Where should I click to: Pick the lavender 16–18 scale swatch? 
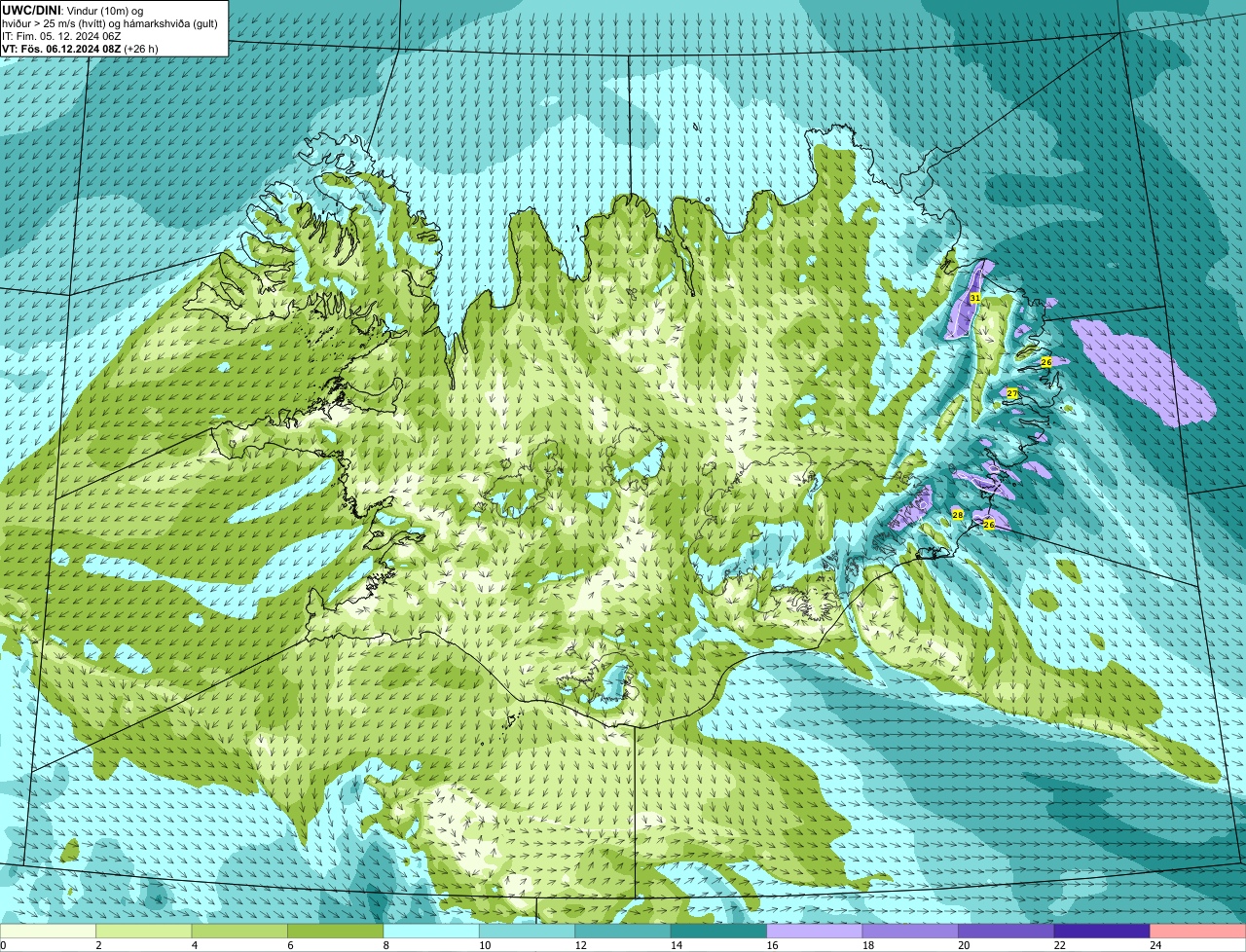[815, 932]
